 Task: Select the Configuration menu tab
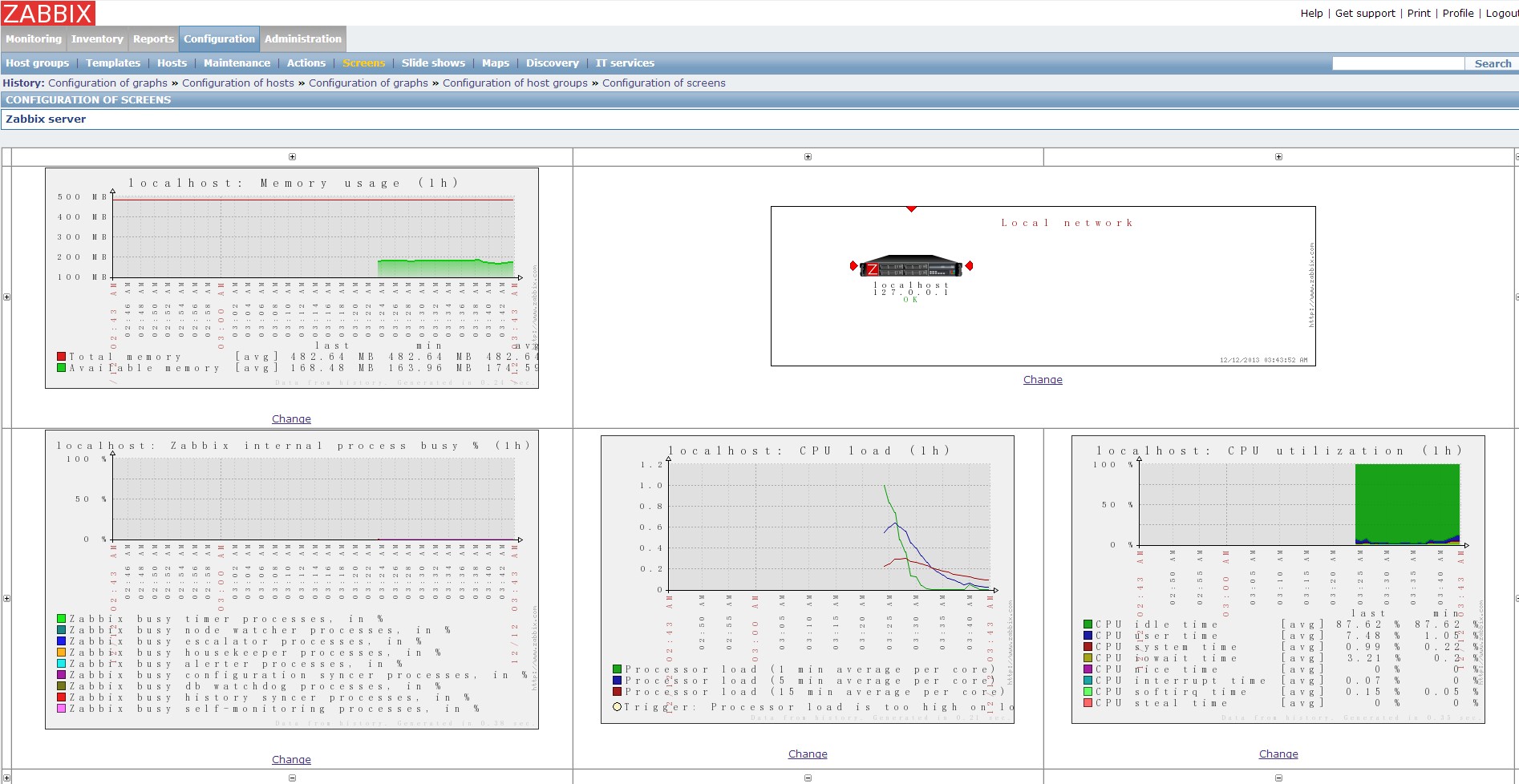[219, 38]
